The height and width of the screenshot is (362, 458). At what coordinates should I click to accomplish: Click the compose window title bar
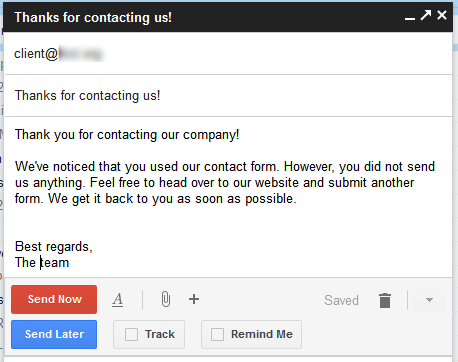click(x=228, y=17)
